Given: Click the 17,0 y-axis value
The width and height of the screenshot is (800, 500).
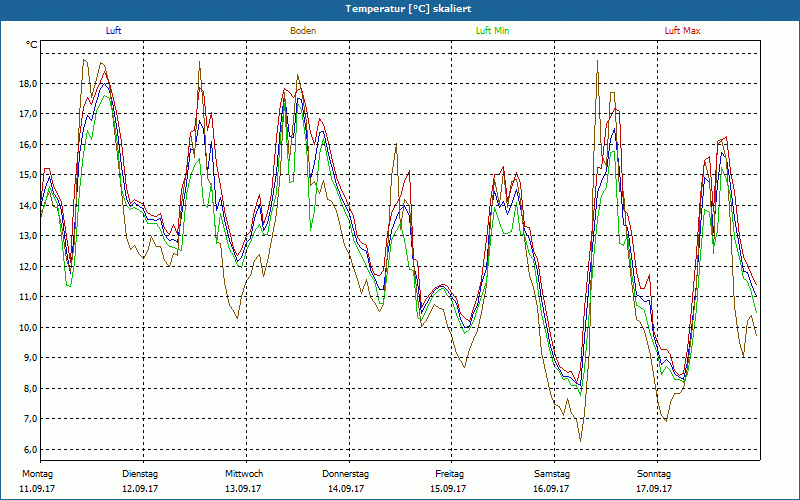Looking at the screenshot, I should coord(29,114).
